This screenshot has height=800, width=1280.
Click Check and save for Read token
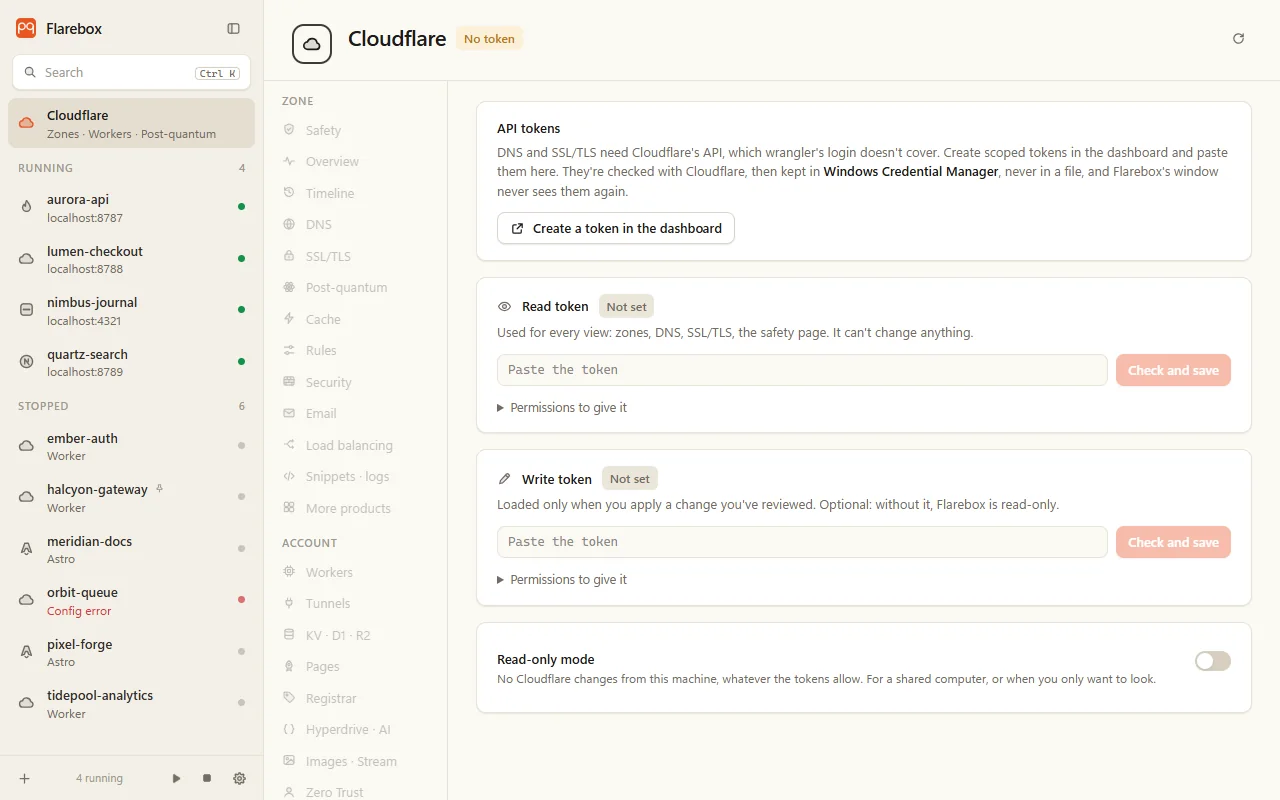(1173, 370)
